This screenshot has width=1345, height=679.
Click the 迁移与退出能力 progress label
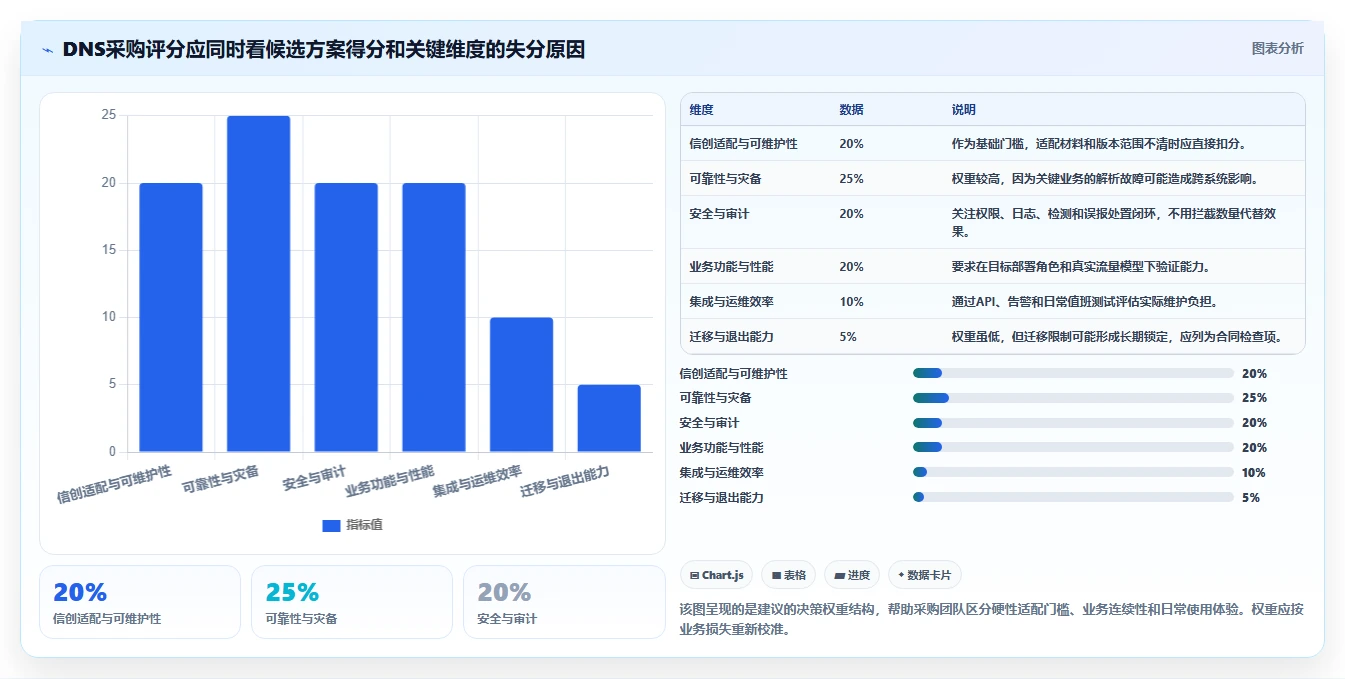point(721,498)
